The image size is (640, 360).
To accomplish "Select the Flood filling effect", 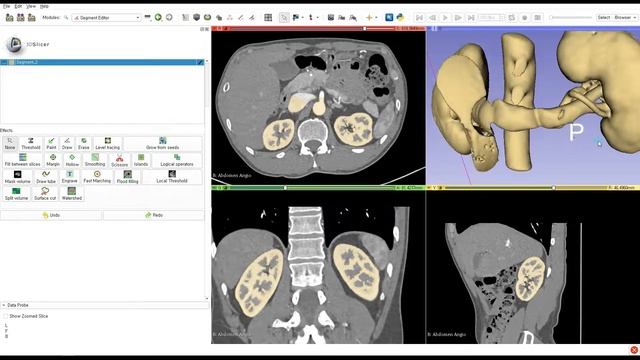I will pyautogui.click(x=127, y=177).
